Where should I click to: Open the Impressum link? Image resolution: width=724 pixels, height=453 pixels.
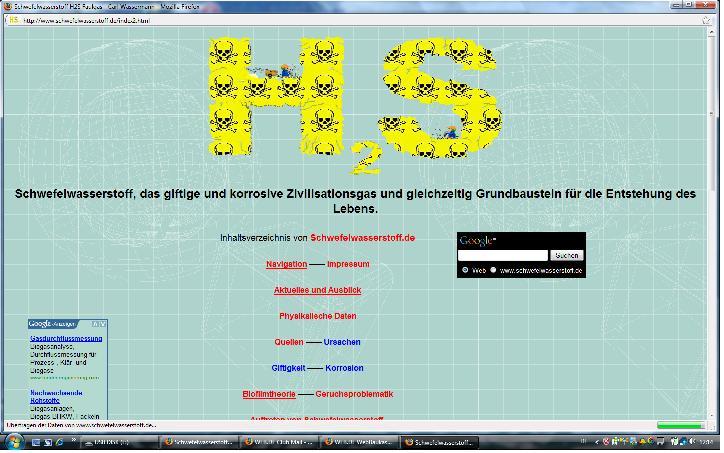tap(348, 264)
